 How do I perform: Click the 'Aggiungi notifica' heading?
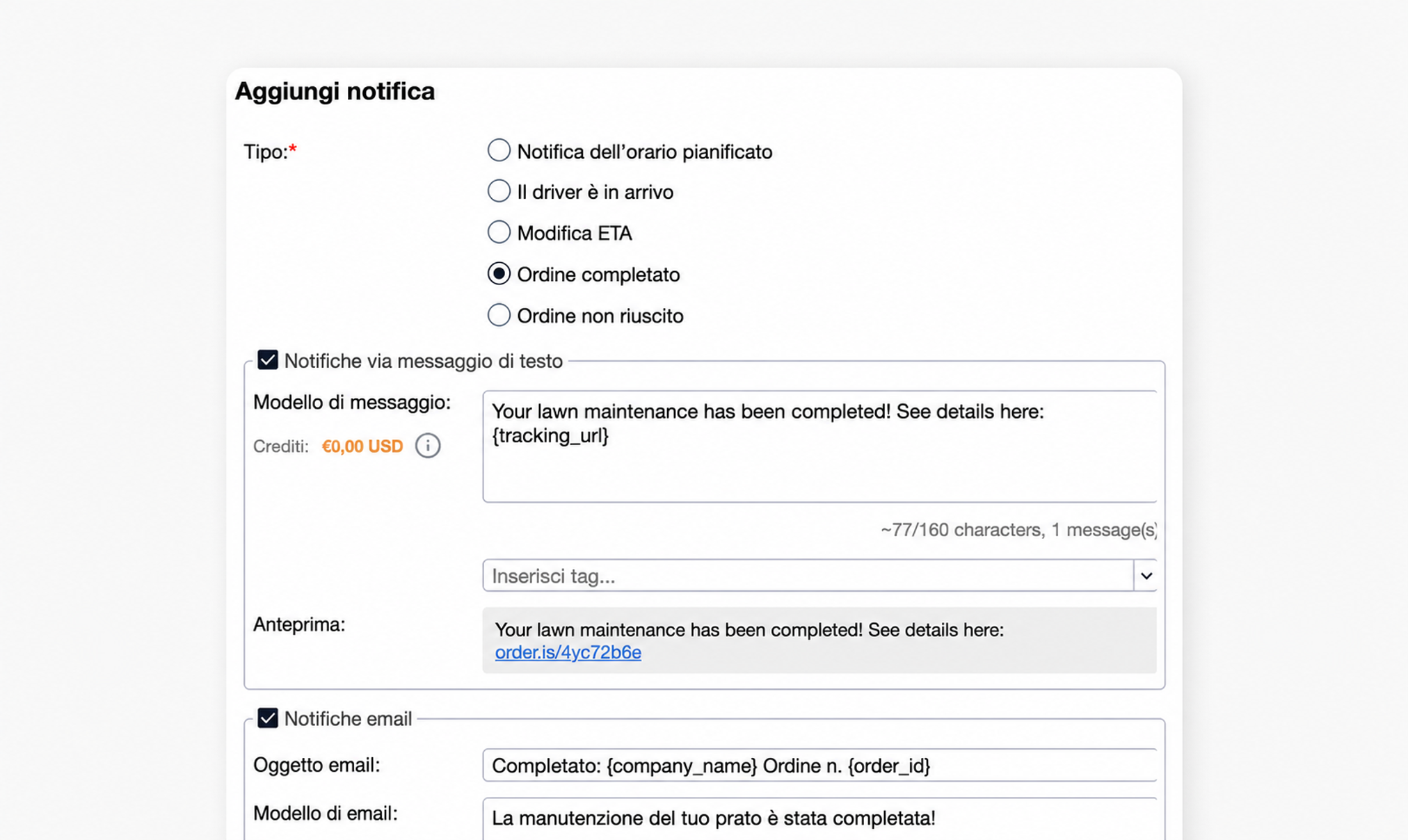pos(335,91)
